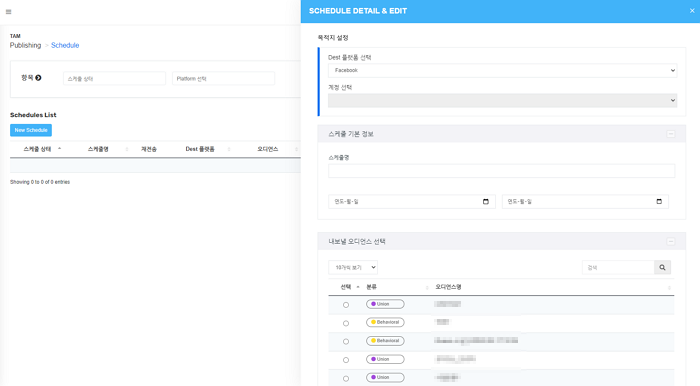Open the Platform 선택 filter field
This screenshot has width=700, height=386.
[223, 79]
